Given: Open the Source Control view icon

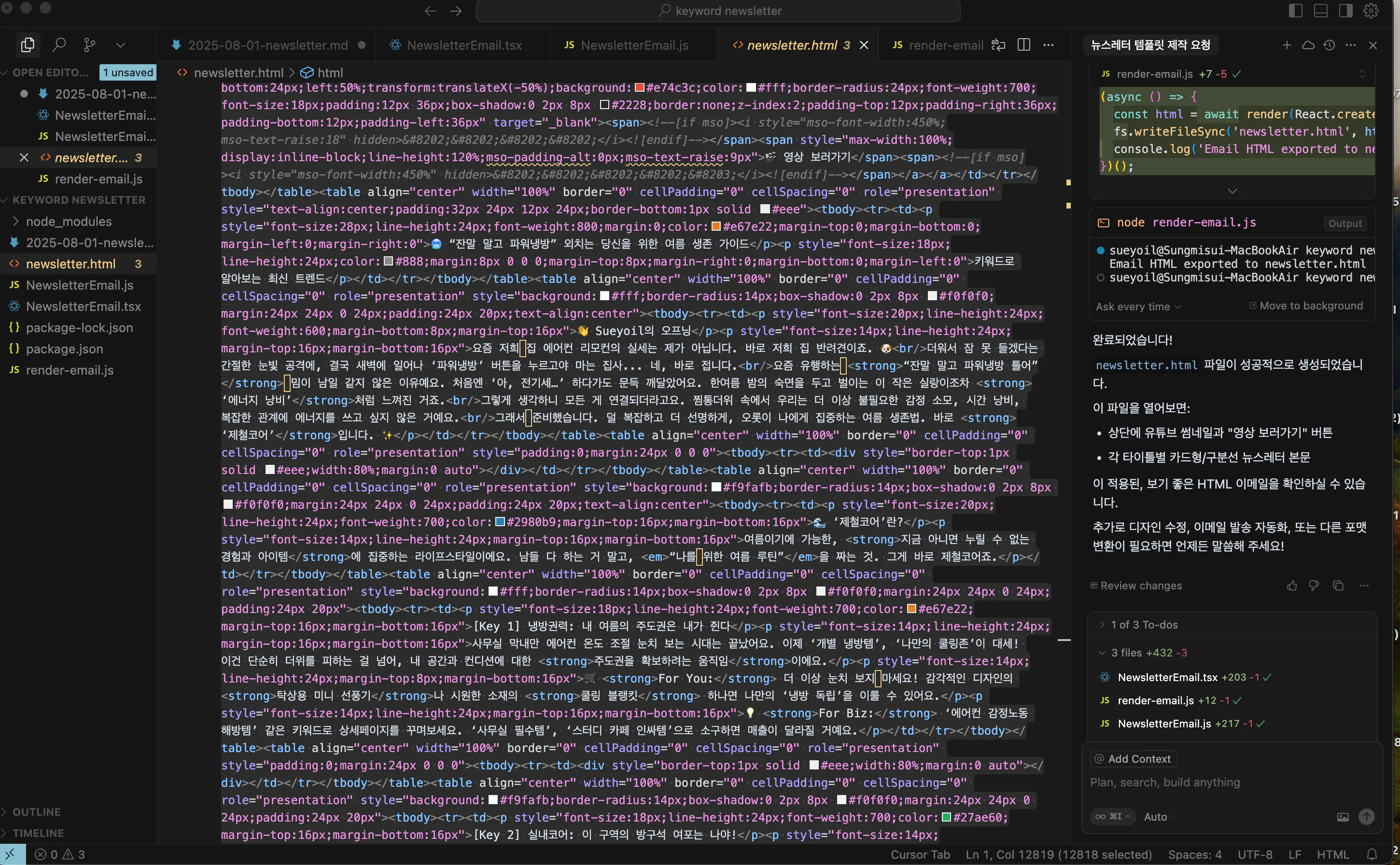Looking at the screenshot, I should tap(89, 44).
